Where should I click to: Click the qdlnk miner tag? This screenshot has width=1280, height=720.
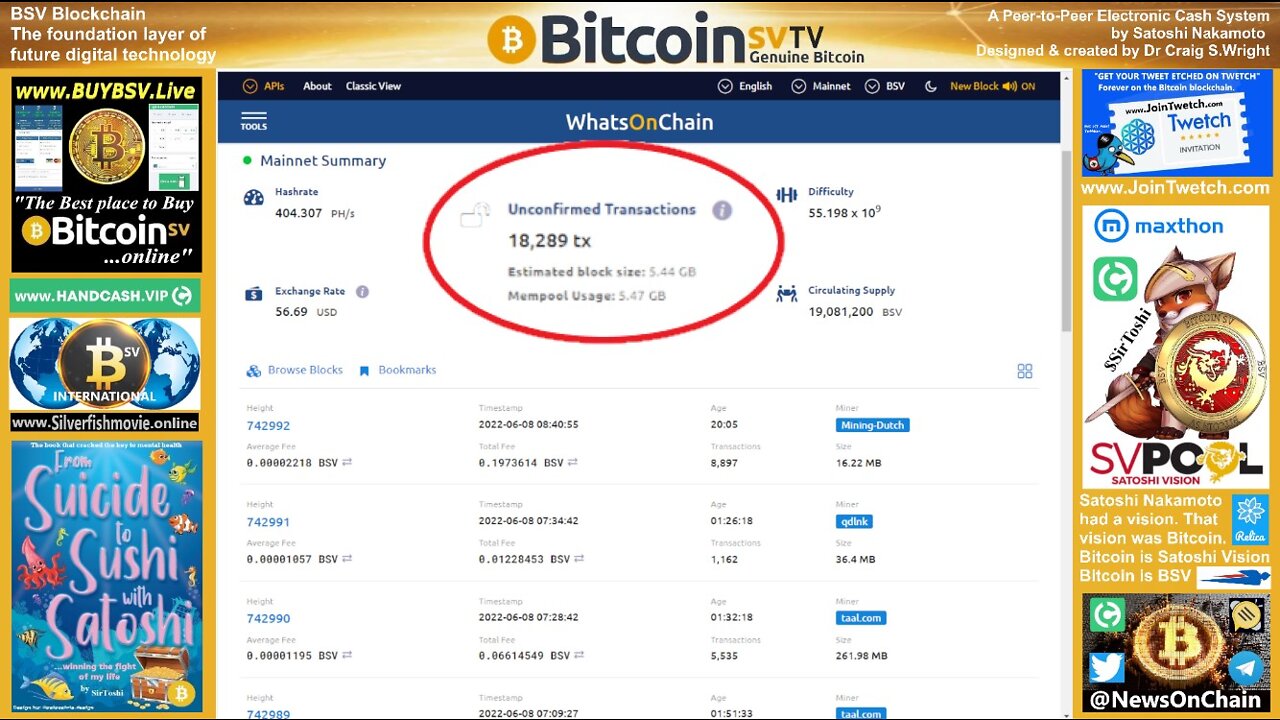pos(854,521)
